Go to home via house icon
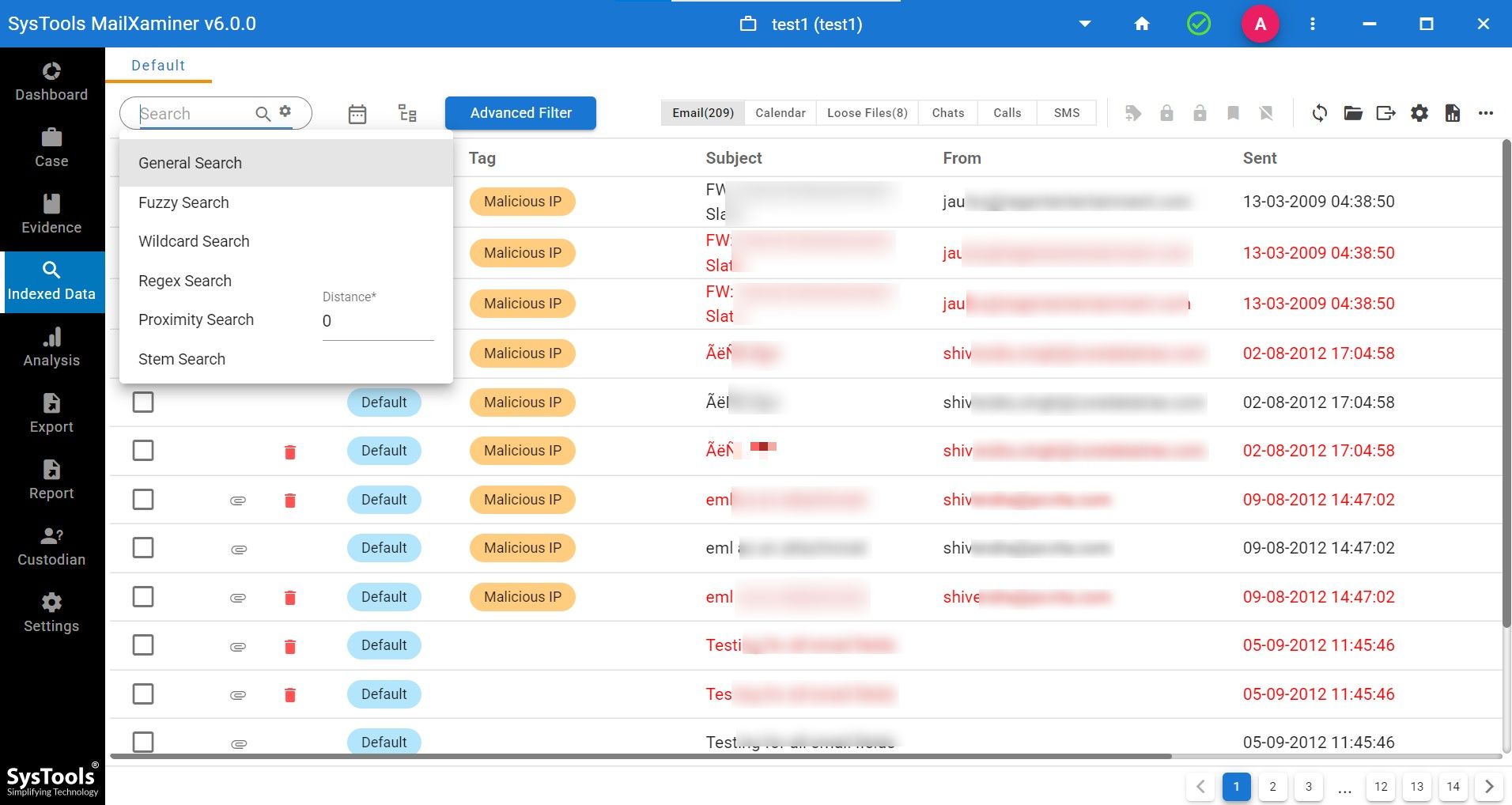This screenshot has width=1512, height=805. click(x=1142, y=24)
